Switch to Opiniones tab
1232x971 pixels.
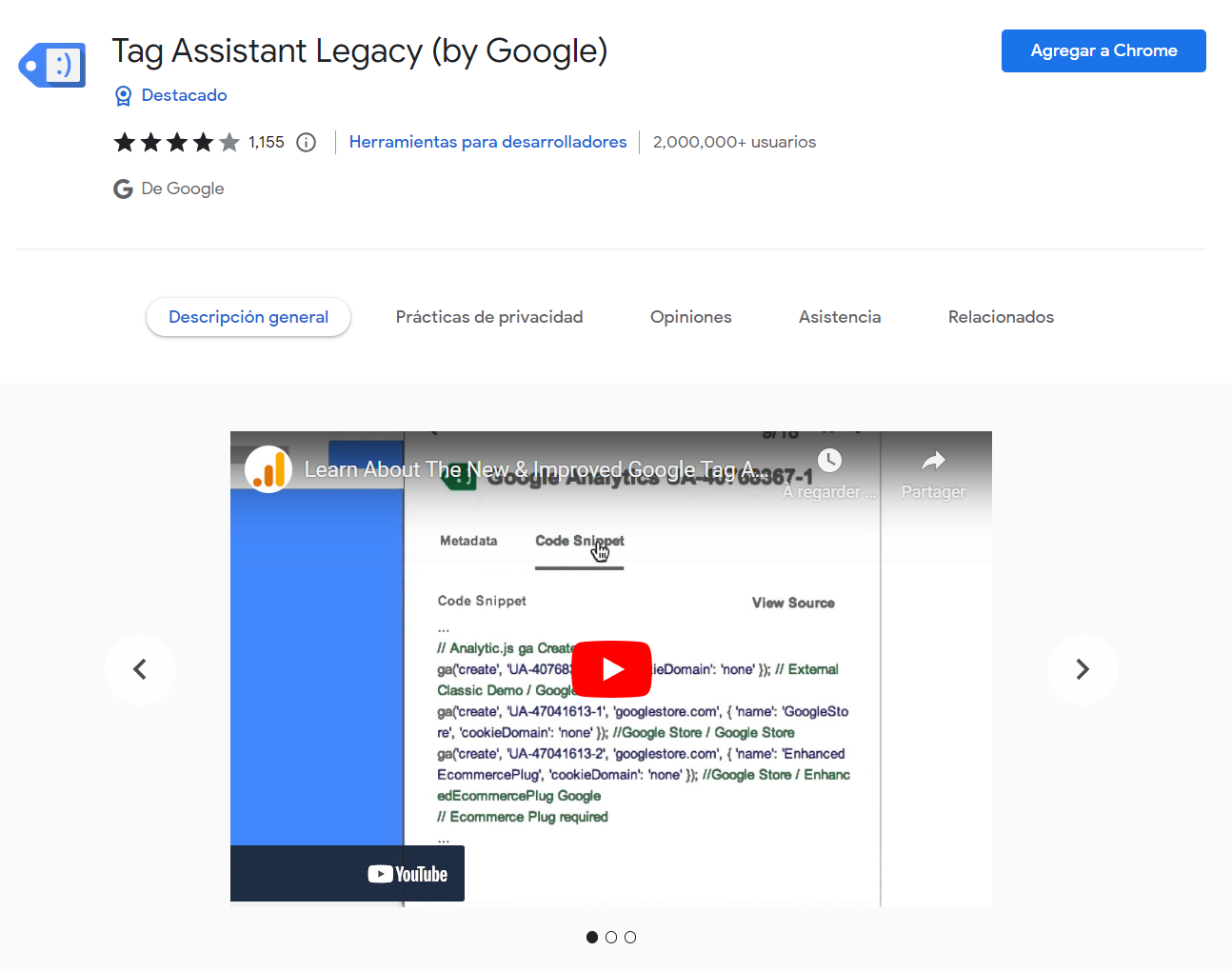tap(691, 317)
